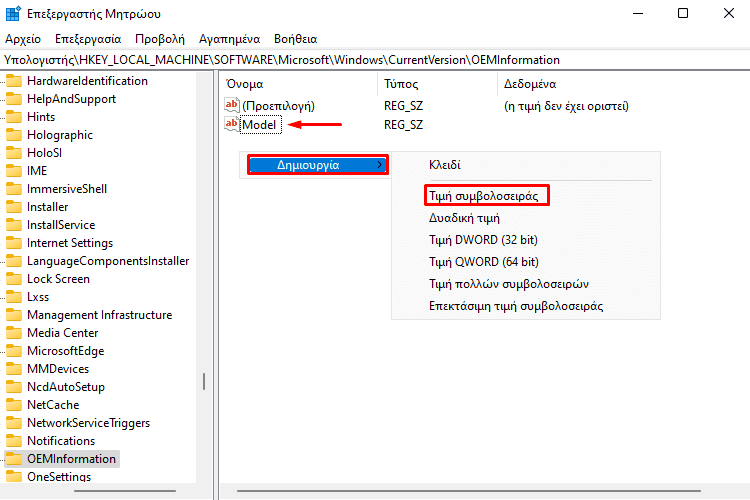Viewport: 750px width, 500px height.
Task: Click the string value icon of (Προεπιλογή)
Action: (x=232, y=105)
